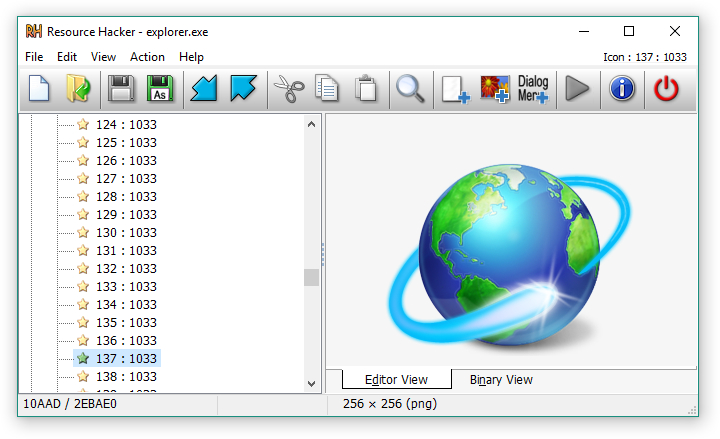Click the New blank script icon
The height and width of the screenshot is (439, 720).
(39, 88)
